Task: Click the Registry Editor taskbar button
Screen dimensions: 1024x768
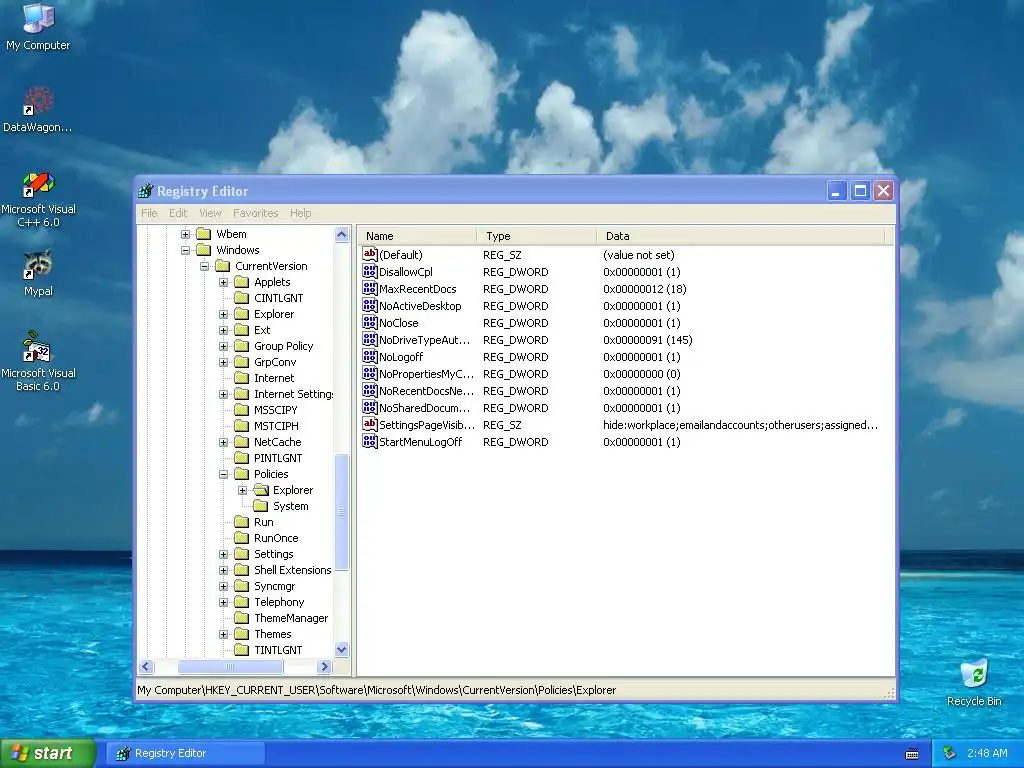Action: point(186,753)
